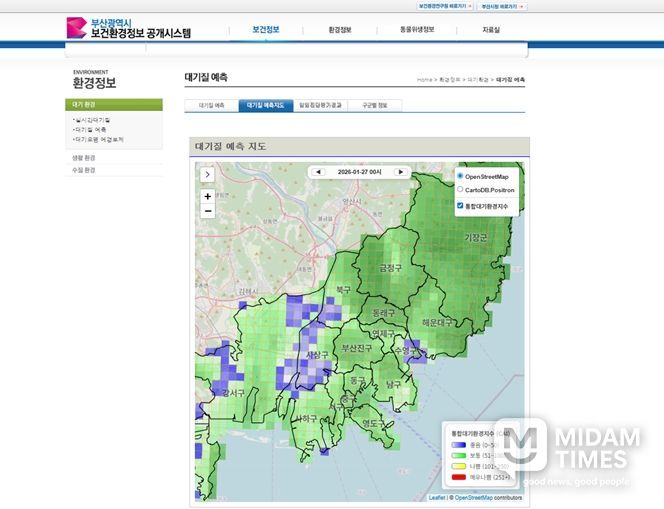Switch to the 일일점담평가결과 tab
The width and height of the screenshot is (664, 509).
click(320, 105)
